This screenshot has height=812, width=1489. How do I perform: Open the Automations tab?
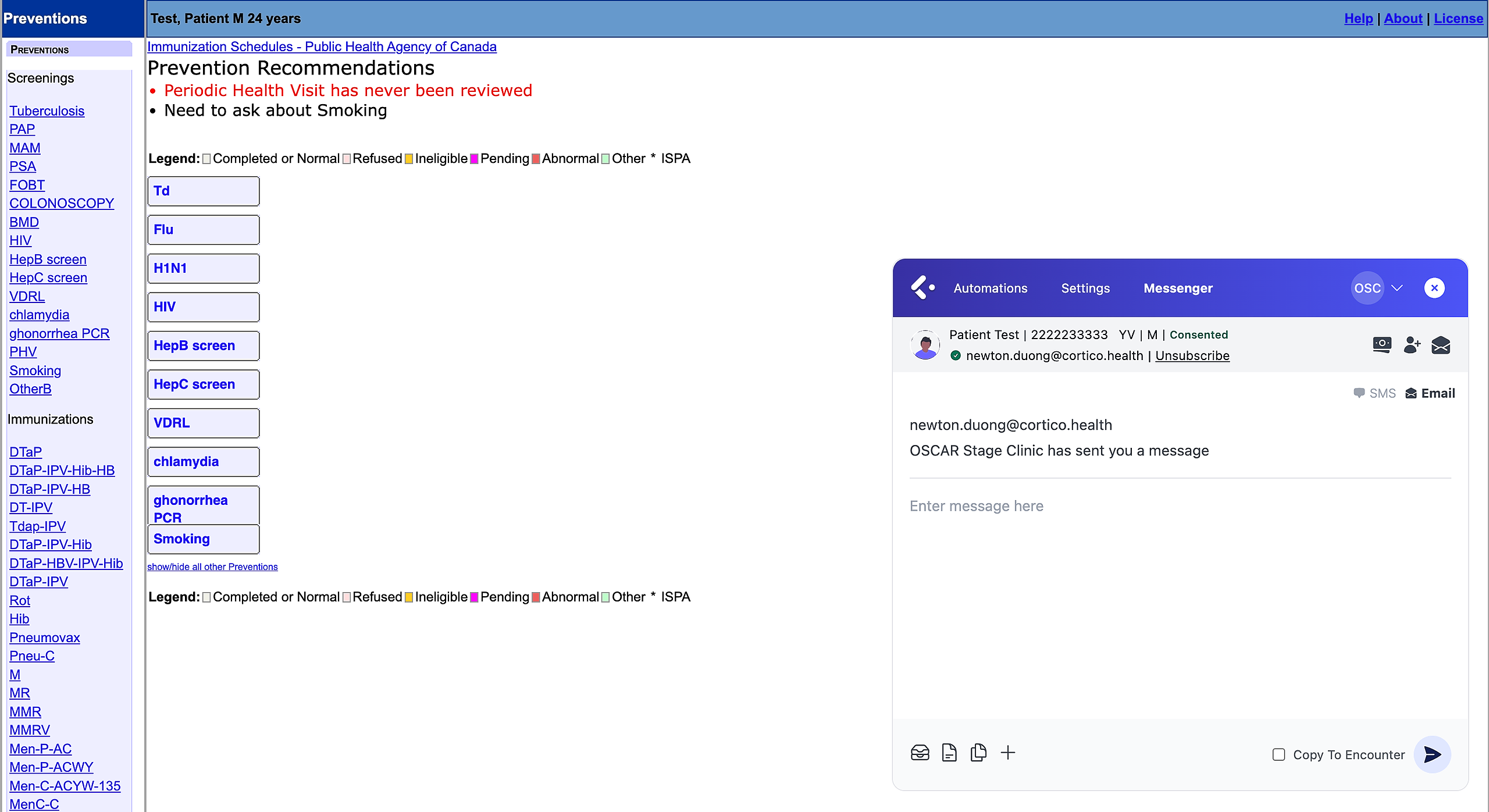990,288
